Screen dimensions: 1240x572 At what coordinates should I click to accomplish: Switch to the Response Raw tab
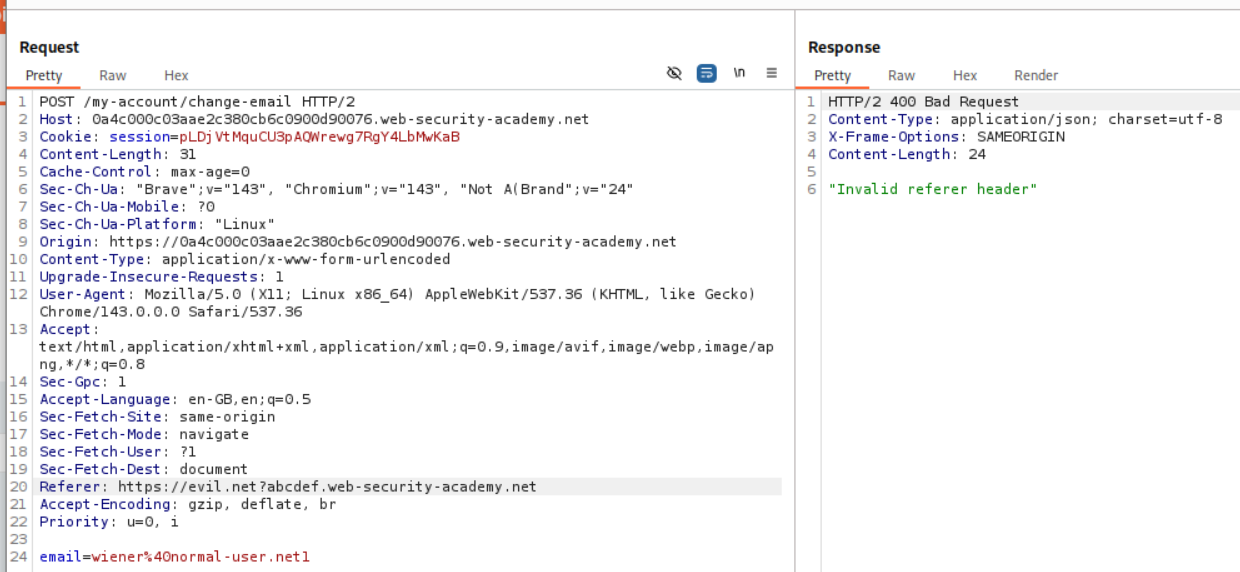(x=901, y=75)
